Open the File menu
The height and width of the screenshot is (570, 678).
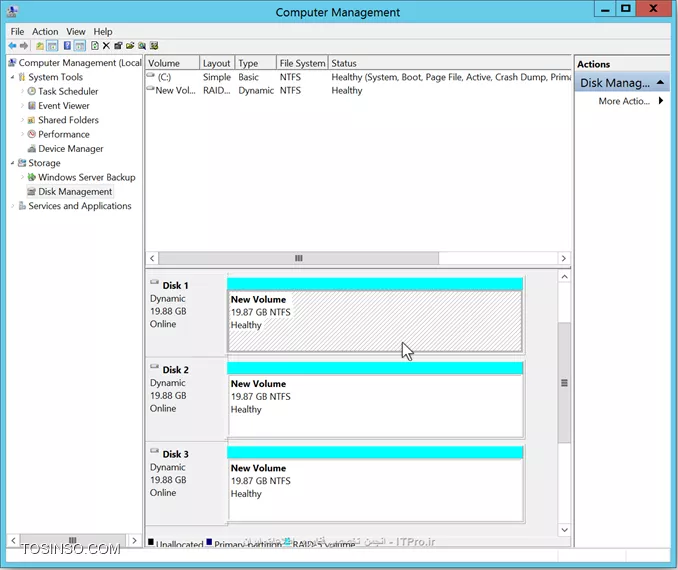[x=17, y=32]
